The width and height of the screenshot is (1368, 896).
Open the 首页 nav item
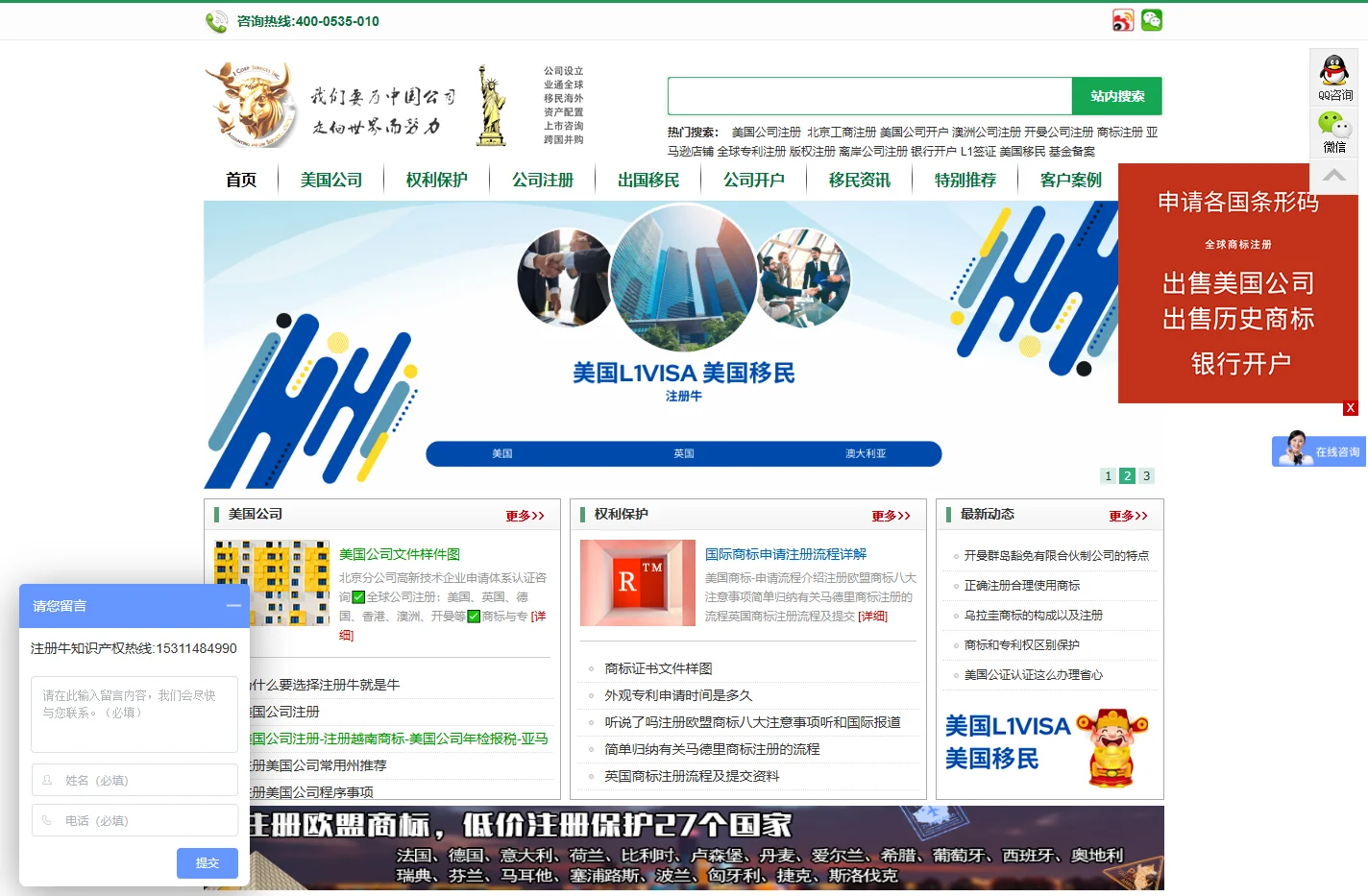click(241, 181)
